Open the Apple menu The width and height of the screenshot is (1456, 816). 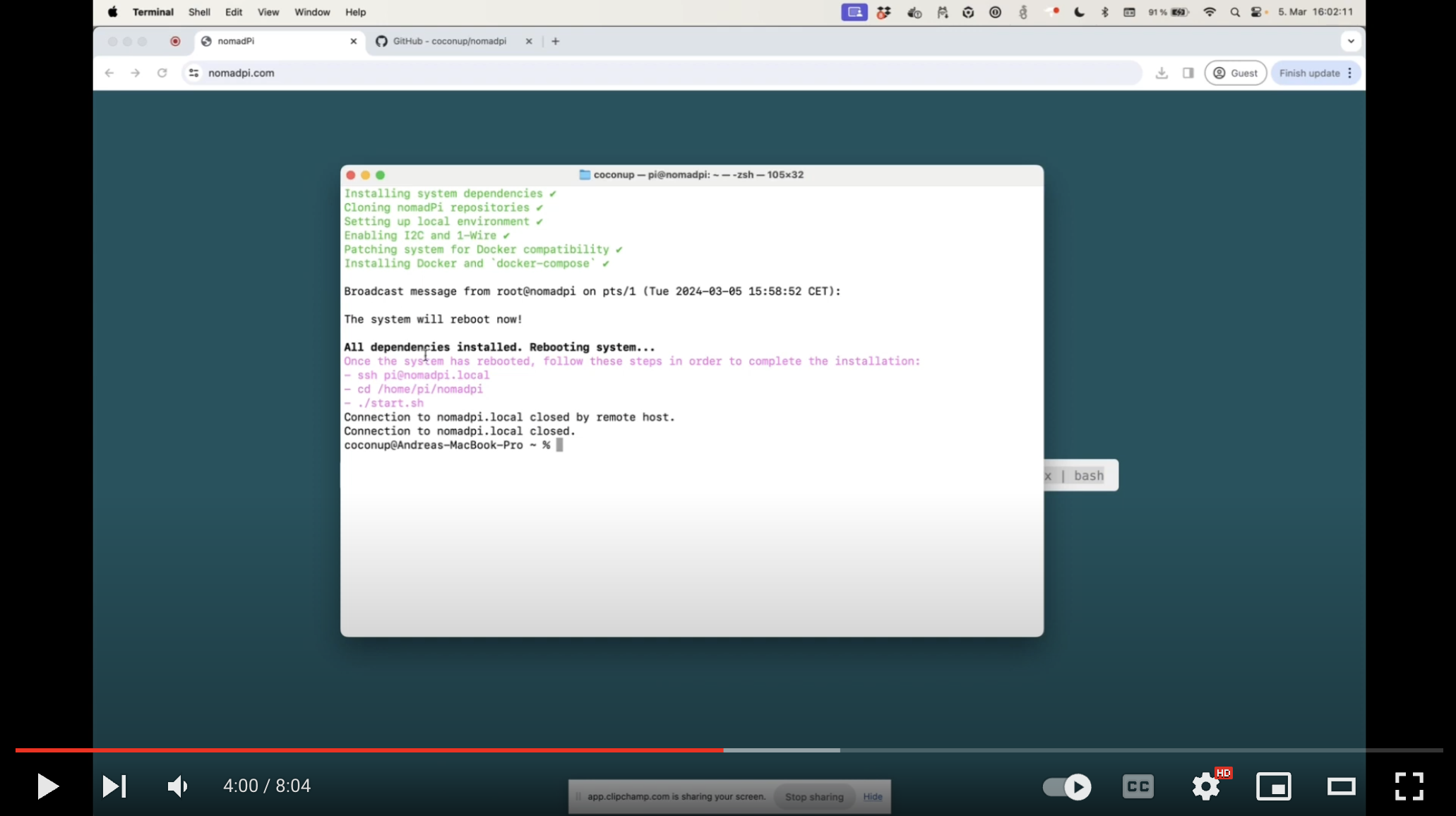112,12
